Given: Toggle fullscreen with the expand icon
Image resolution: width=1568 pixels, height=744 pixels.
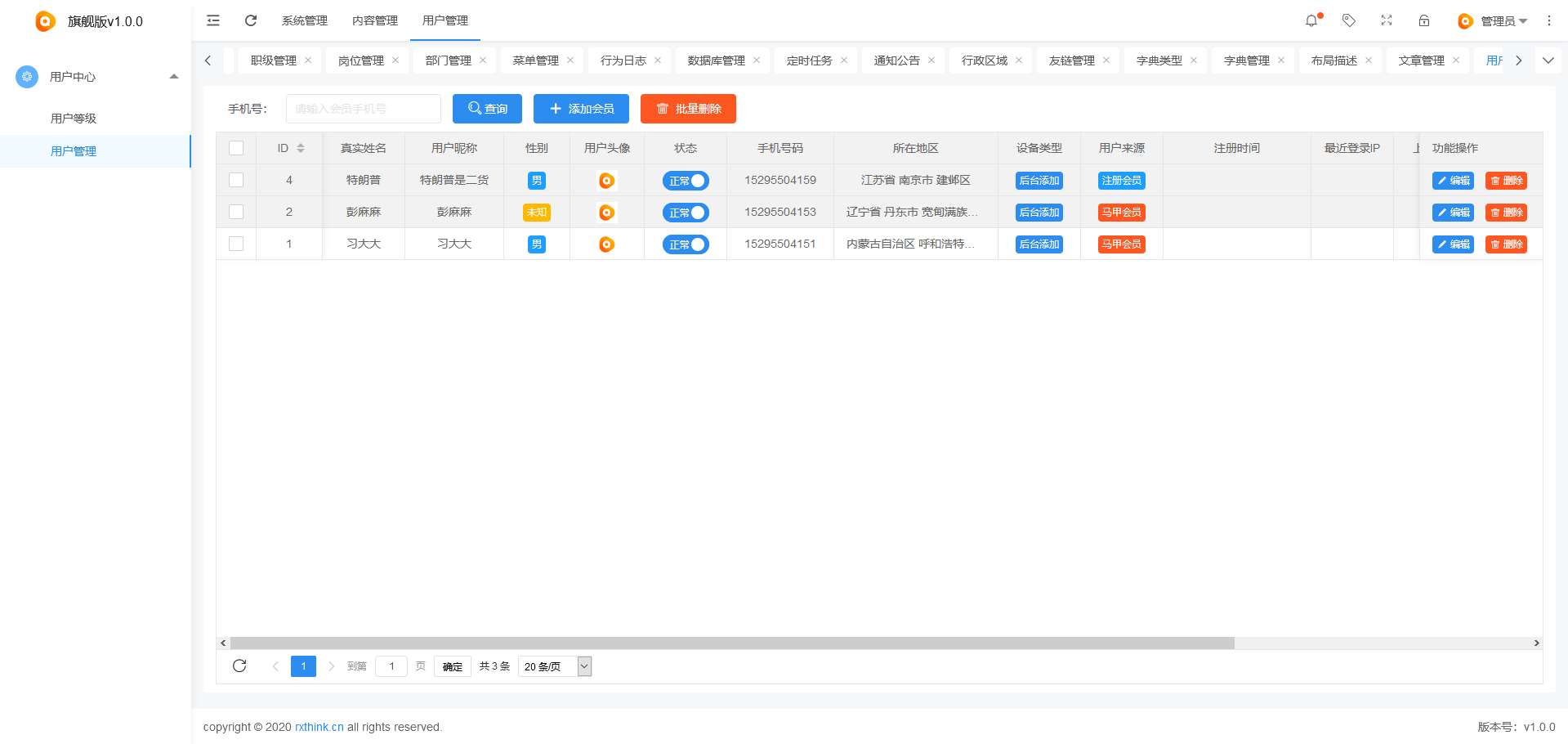Looking at the screenshot, I should [x=1387, y=20].
